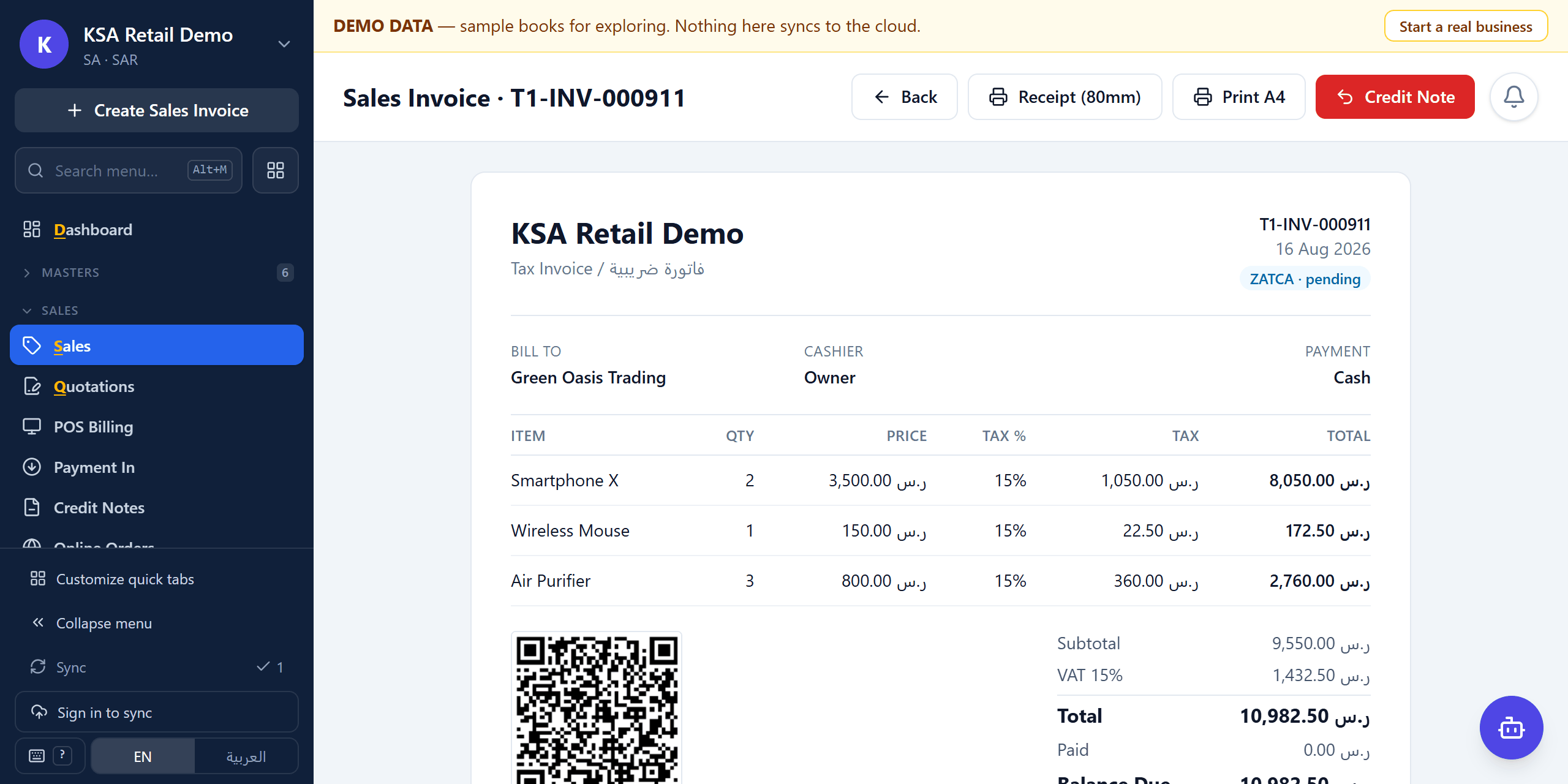
Task: Click the ZATCA · pending badge
Action: [1305, 279]
